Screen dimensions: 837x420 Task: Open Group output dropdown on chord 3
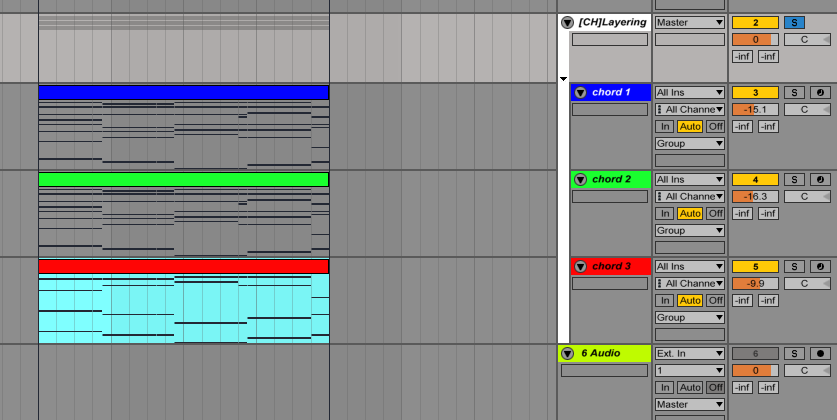(690, 318)
